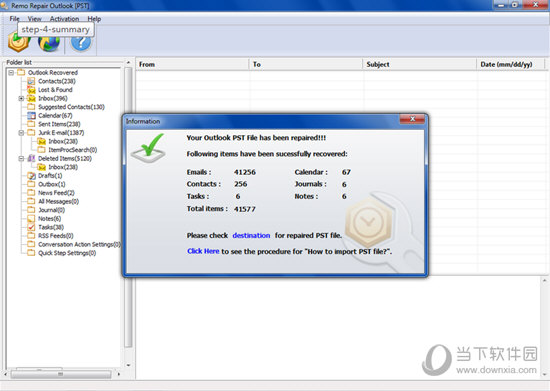Image resolution: width=550 pixels, height=391 pixels.
Task: Click preview pane scroll up arrow
Action: coord(544,281)
